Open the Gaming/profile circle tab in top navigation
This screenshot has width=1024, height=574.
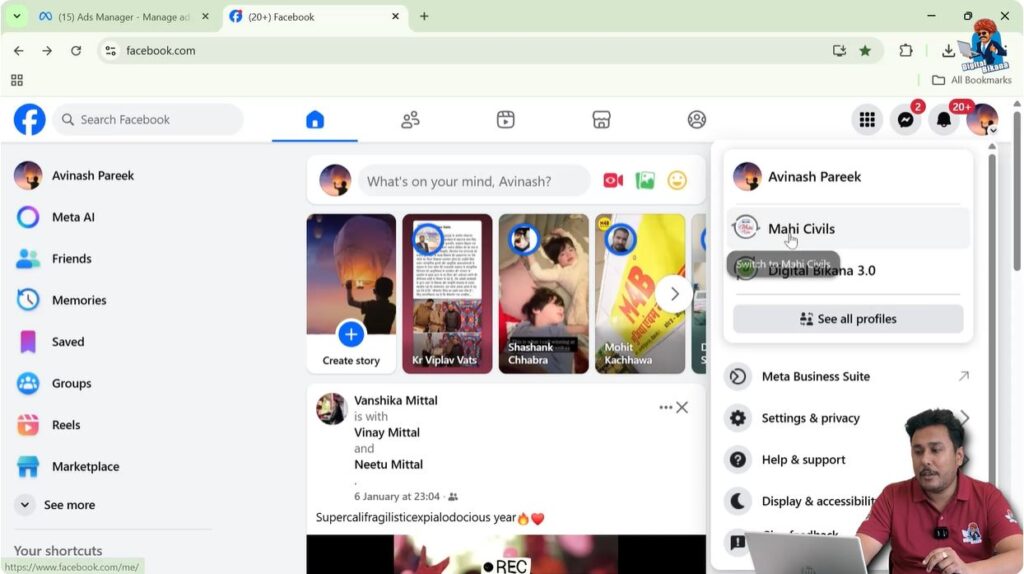696,120
